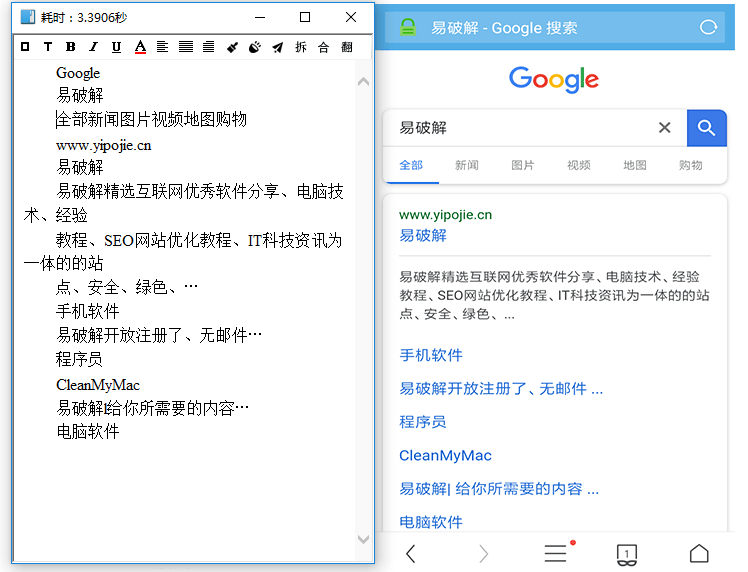Open the 手机软件 sitelink

(x=431, y=355)
